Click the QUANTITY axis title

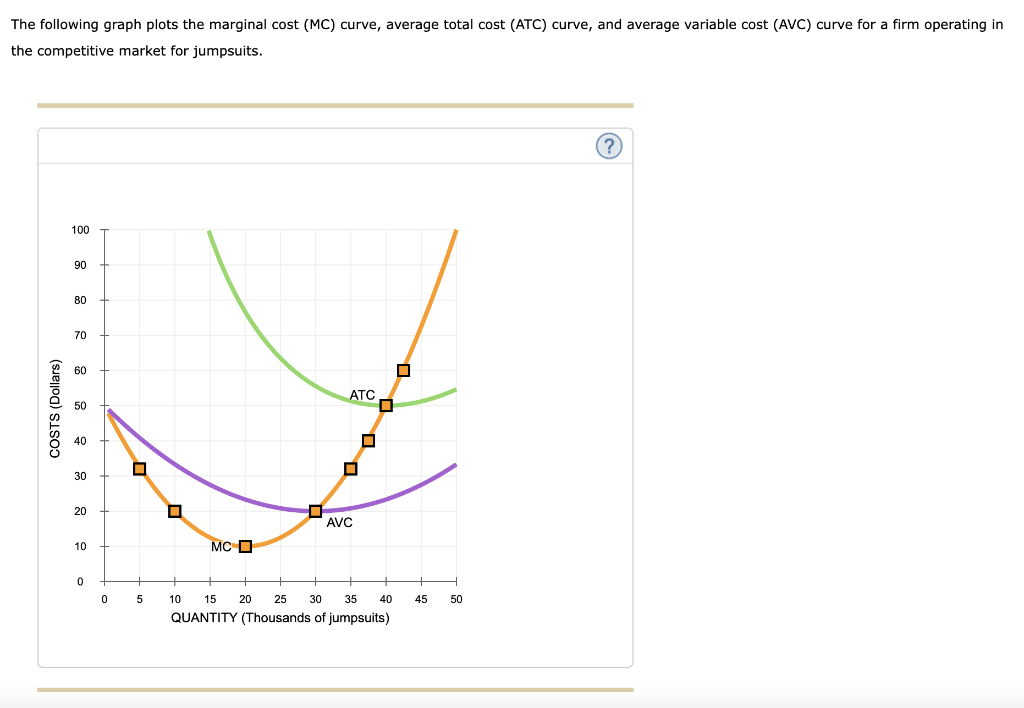pyautogui.click(x=280, y=617)
